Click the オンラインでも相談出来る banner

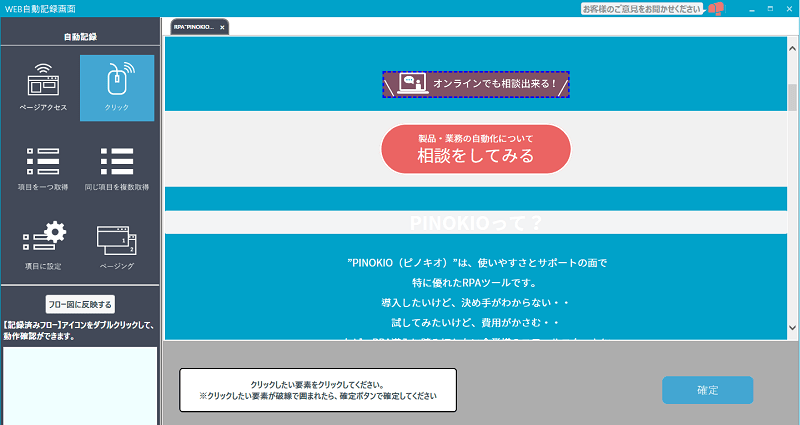476,84
